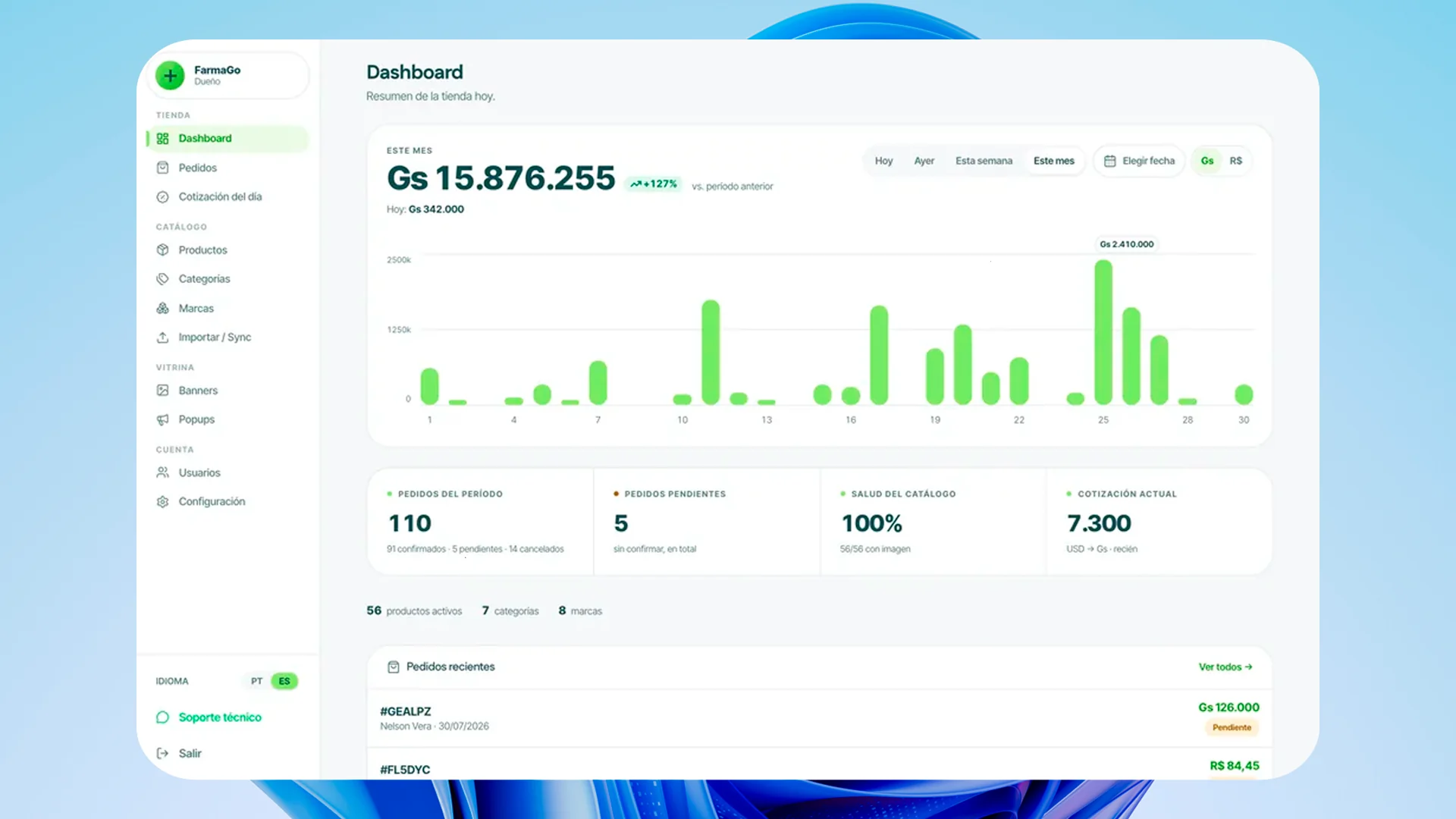
Task: Click the Dashboard grid icon in sidebar
Action: [x=162, y=138]
